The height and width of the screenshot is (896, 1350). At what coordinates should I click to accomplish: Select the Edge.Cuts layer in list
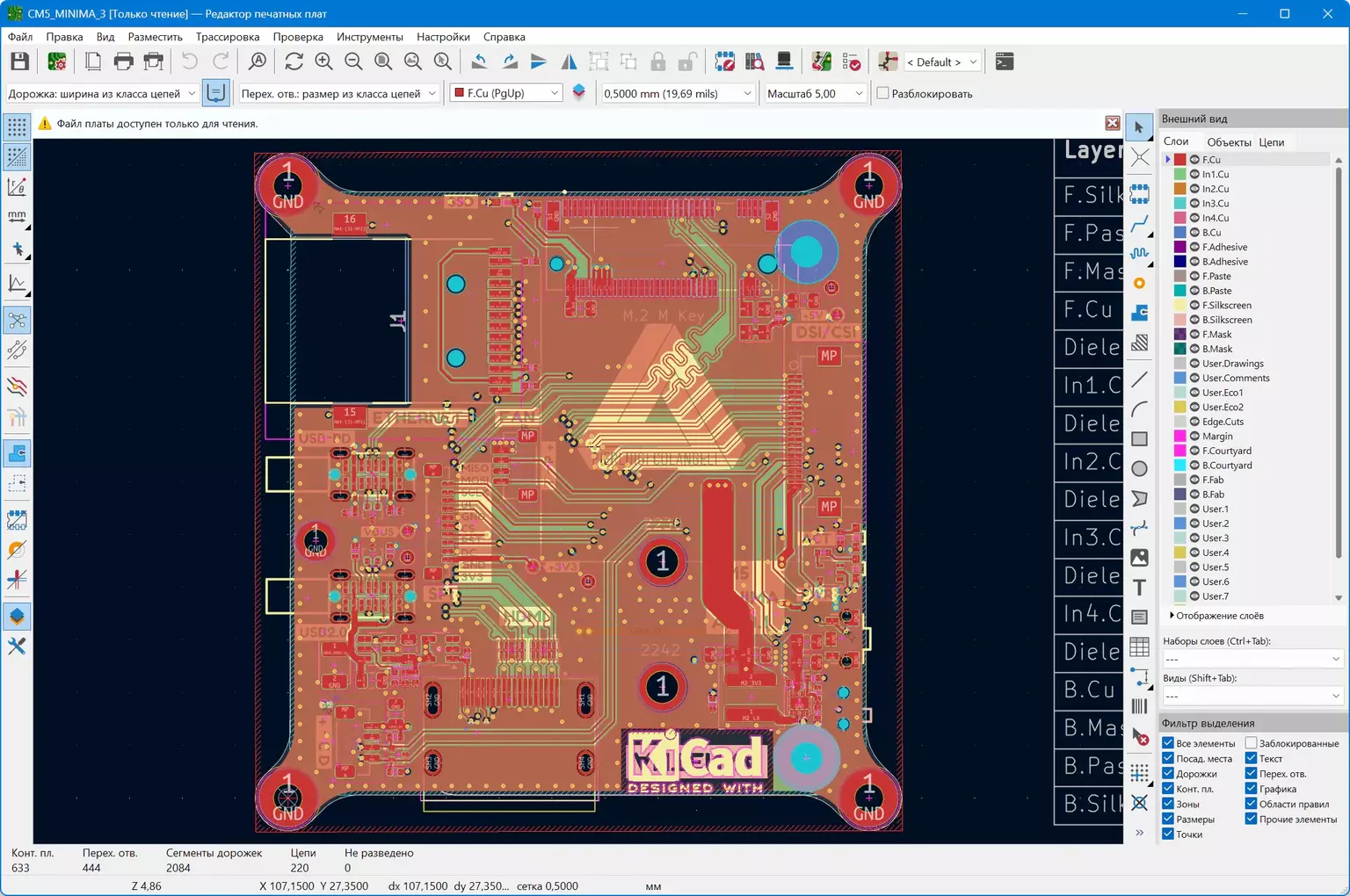[x=1223, y=422]
